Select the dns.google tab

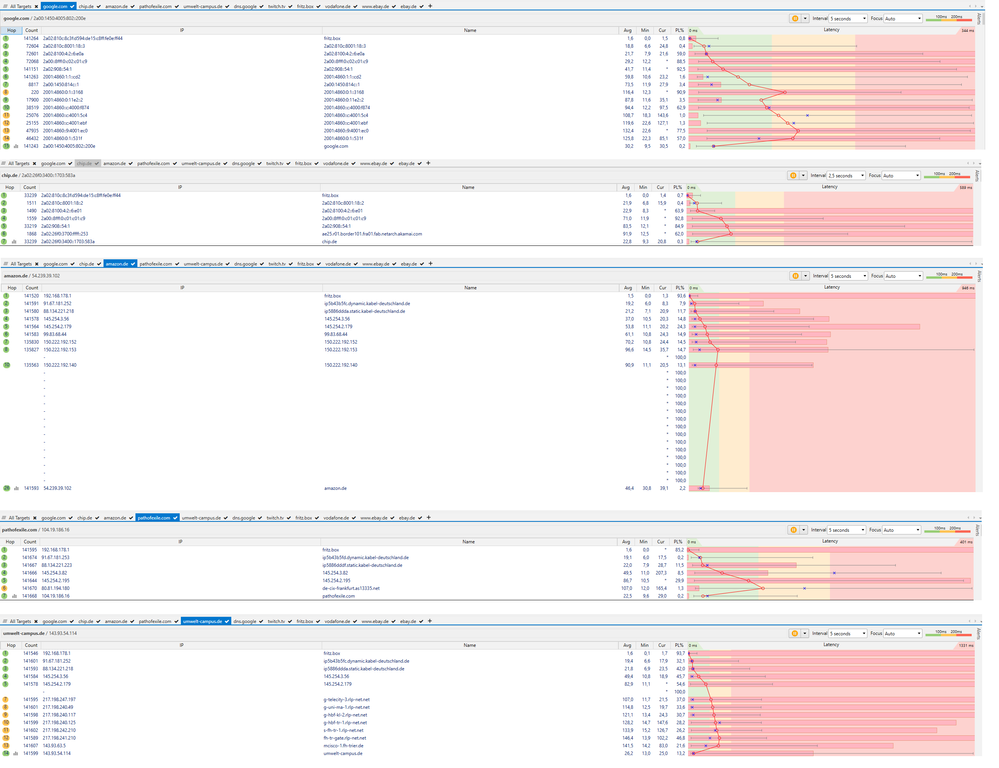(243, 5)
